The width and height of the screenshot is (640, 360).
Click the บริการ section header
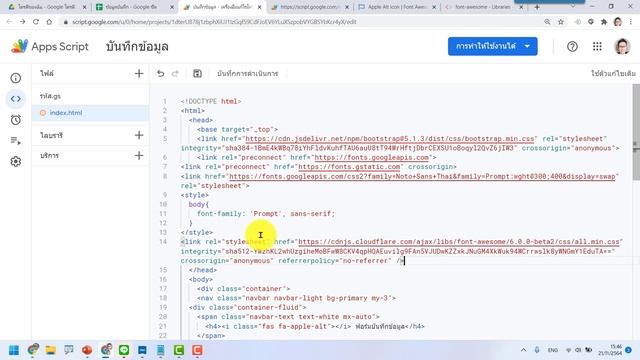pos(49,156)
